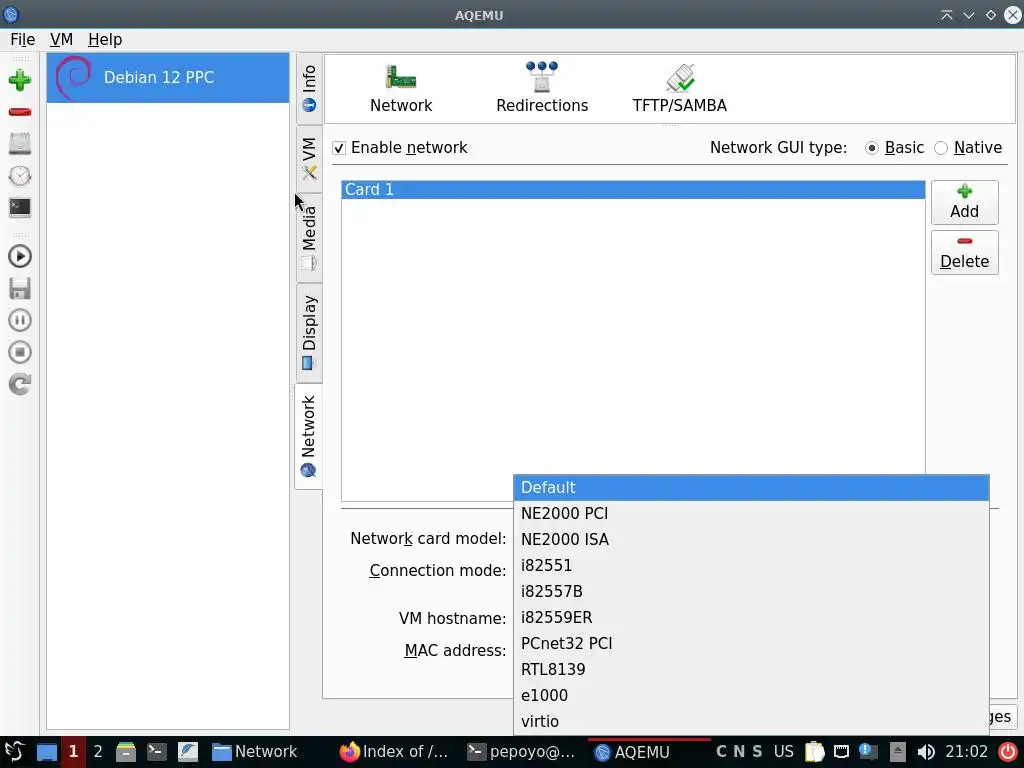Image resolution: width=1024 pixels, height=768 pixels.
Task: Select RTL8139 card model
Action: pyautogui.click(x=751, y=669)
